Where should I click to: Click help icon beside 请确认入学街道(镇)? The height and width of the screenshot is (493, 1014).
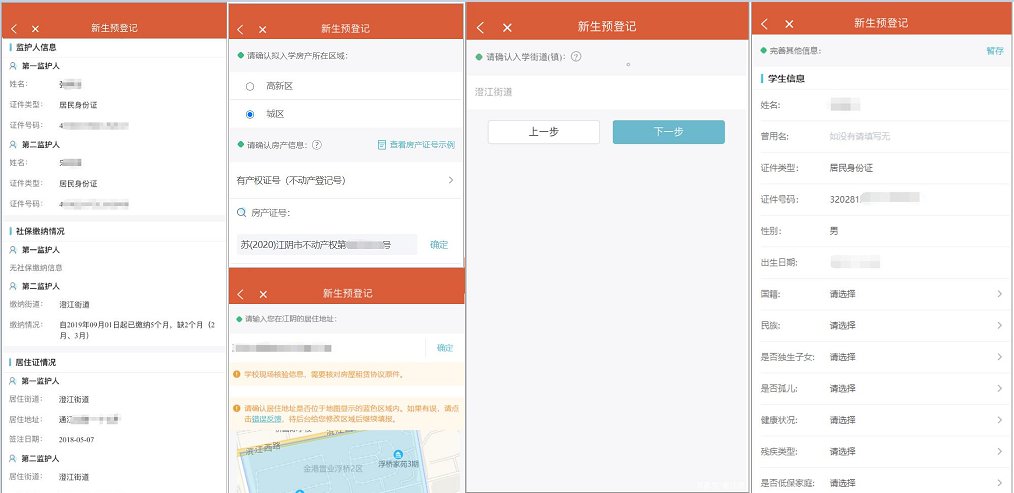576,57
